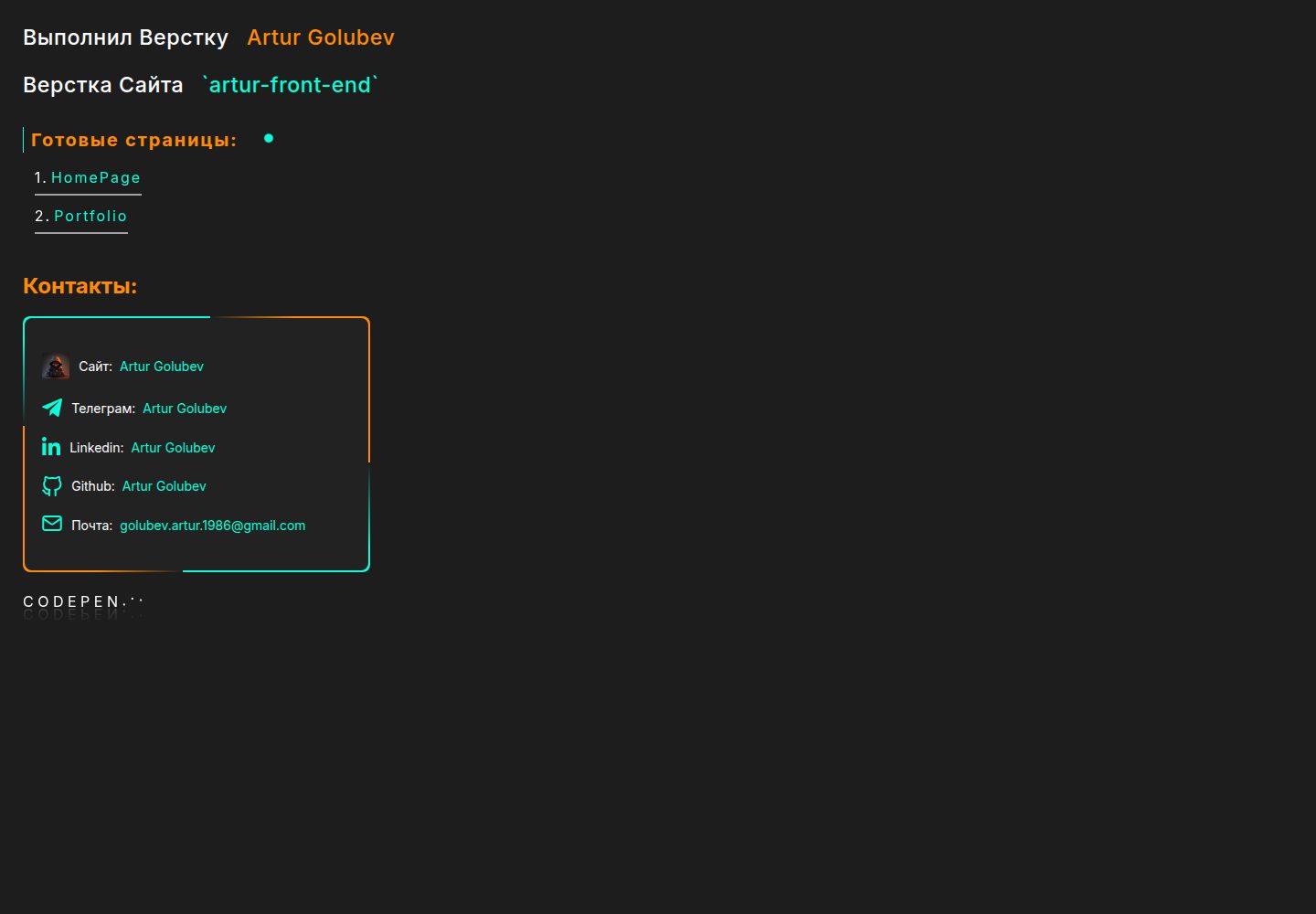The height and width of the screenshot is (914, 1316).
Task: Click the LinkedIn icon
Action: (51, 447)
